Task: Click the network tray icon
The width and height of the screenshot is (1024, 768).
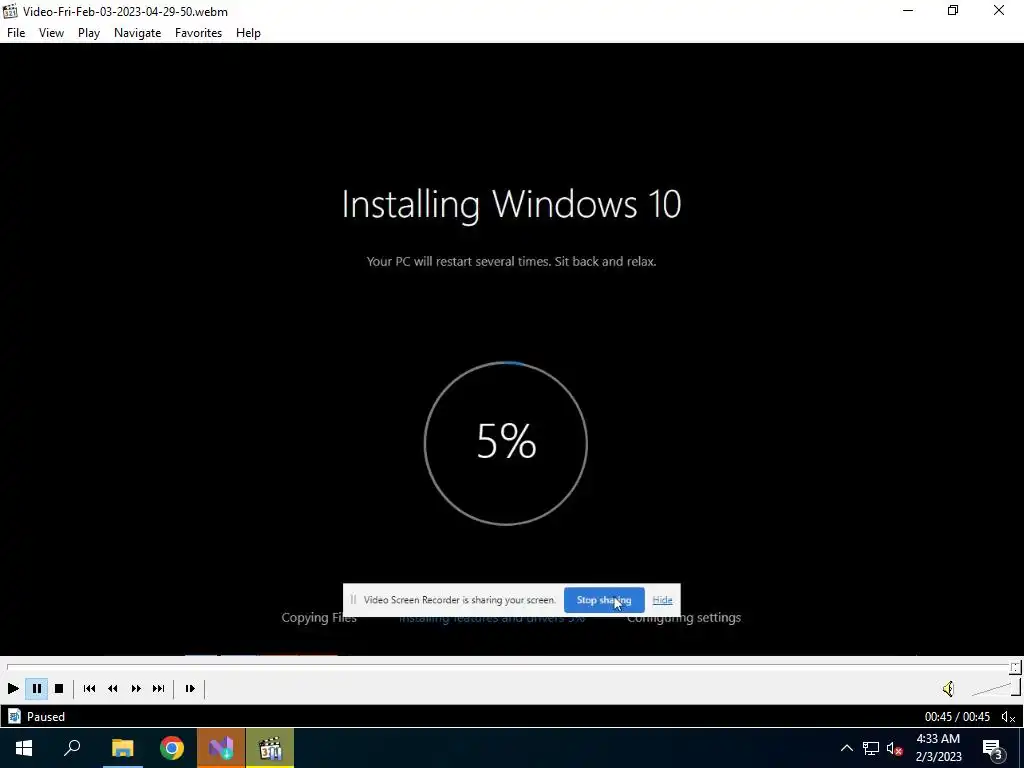Action: (871, 748)
